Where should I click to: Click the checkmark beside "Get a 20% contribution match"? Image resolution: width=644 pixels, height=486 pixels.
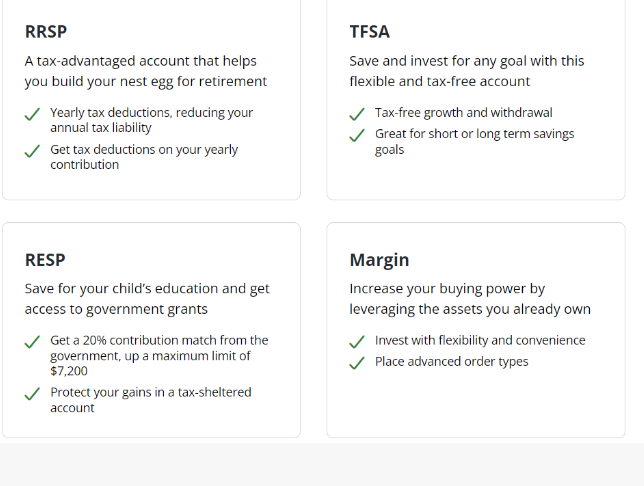33,342
